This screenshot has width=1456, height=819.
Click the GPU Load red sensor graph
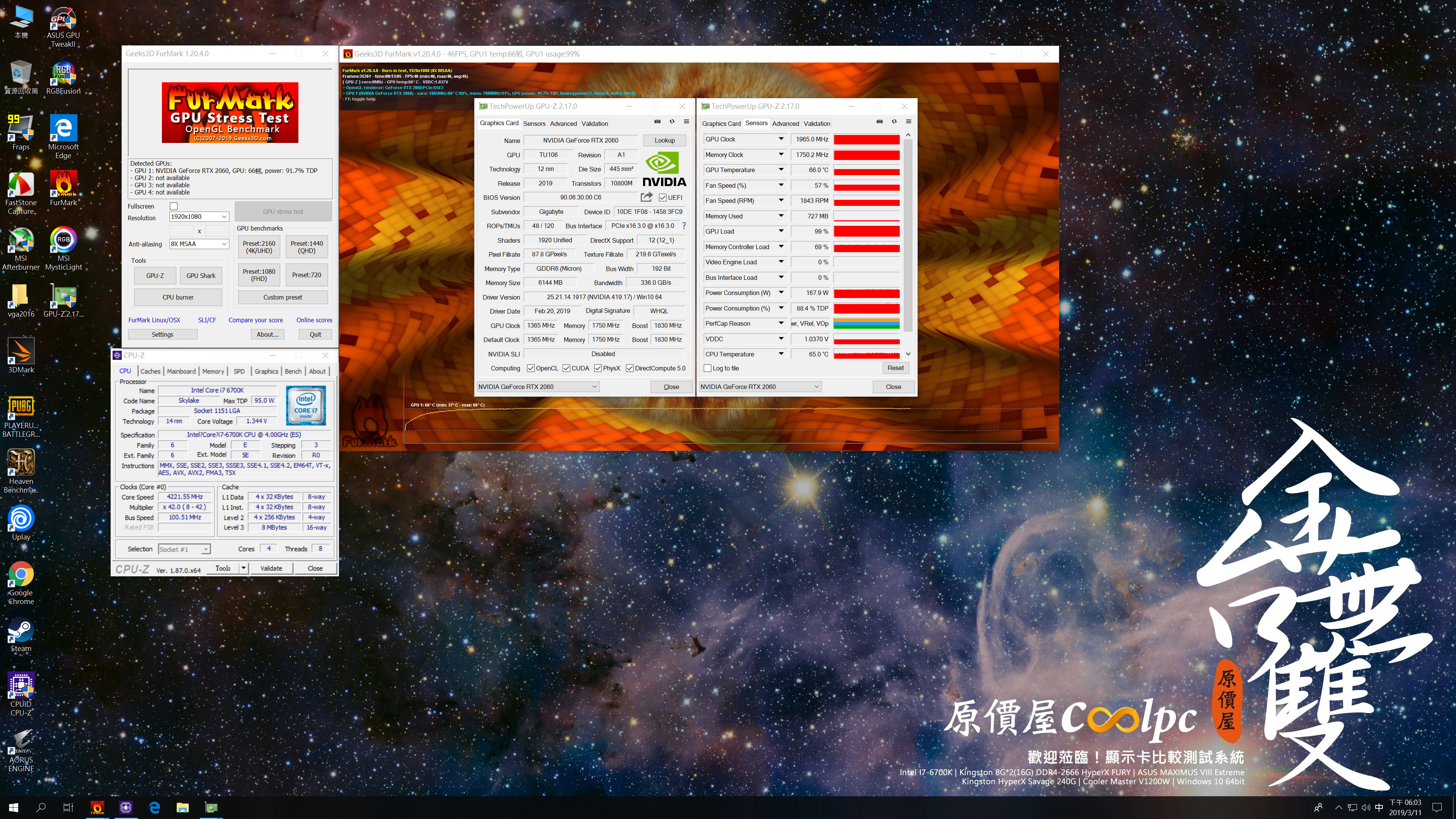click(866, 231)
